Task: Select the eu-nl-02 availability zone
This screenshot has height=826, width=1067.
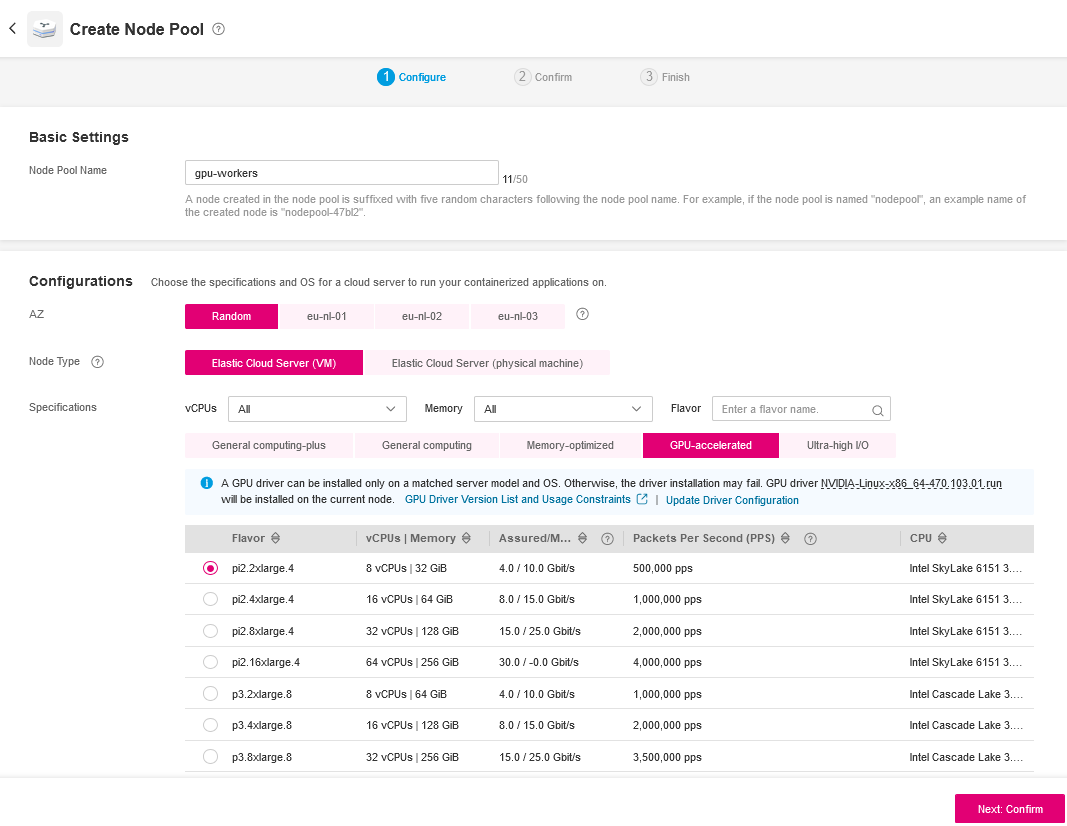Action: click(421, 316)
